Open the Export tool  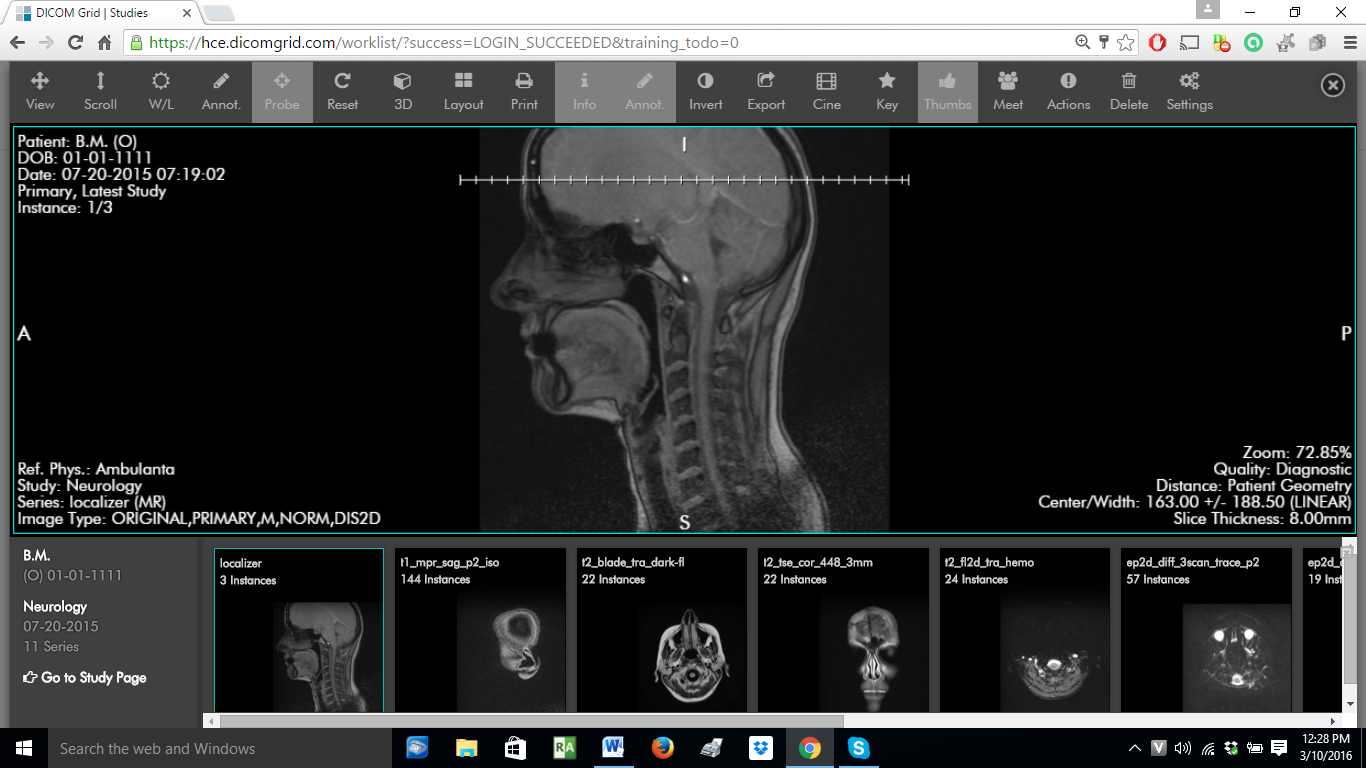[x=766, y=92]
